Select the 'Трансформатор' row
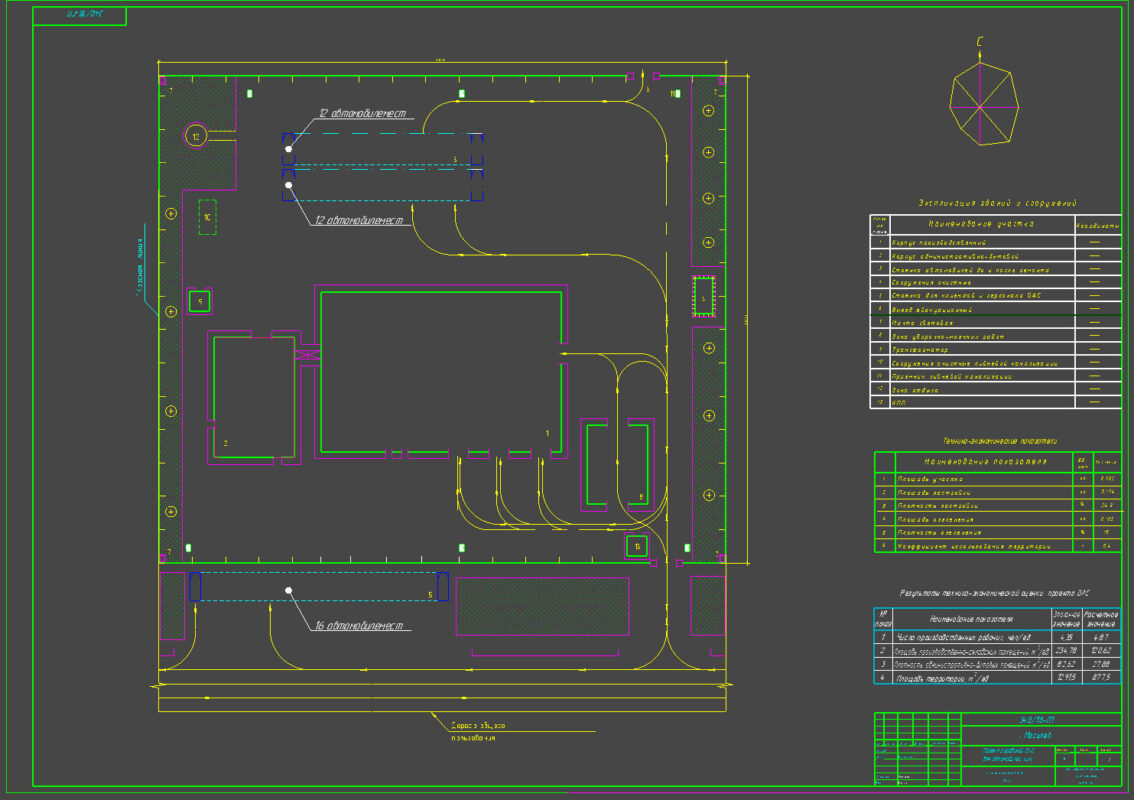Image resolution: width=1134 pixels, height=800 pixels. pyautogui.click(x=995, y=349)
